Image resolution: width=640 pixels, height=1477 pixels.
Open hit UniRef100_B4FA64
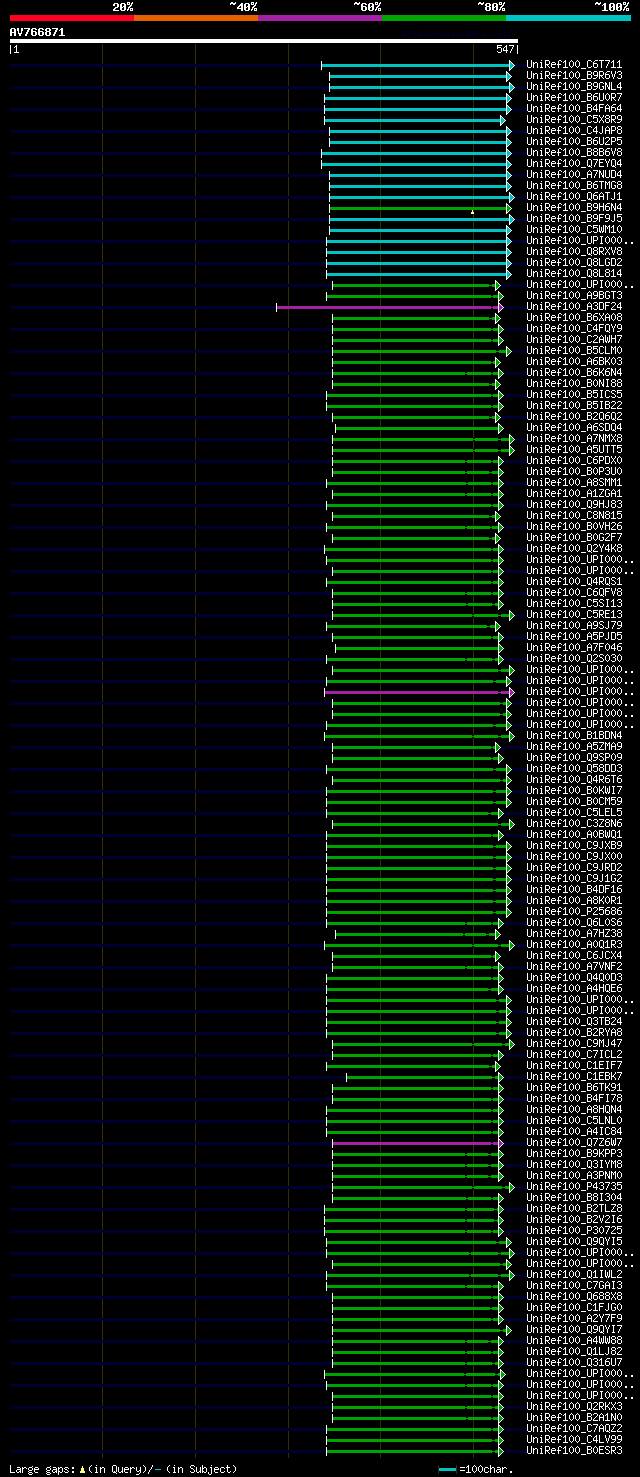click(x=574, y=109)
